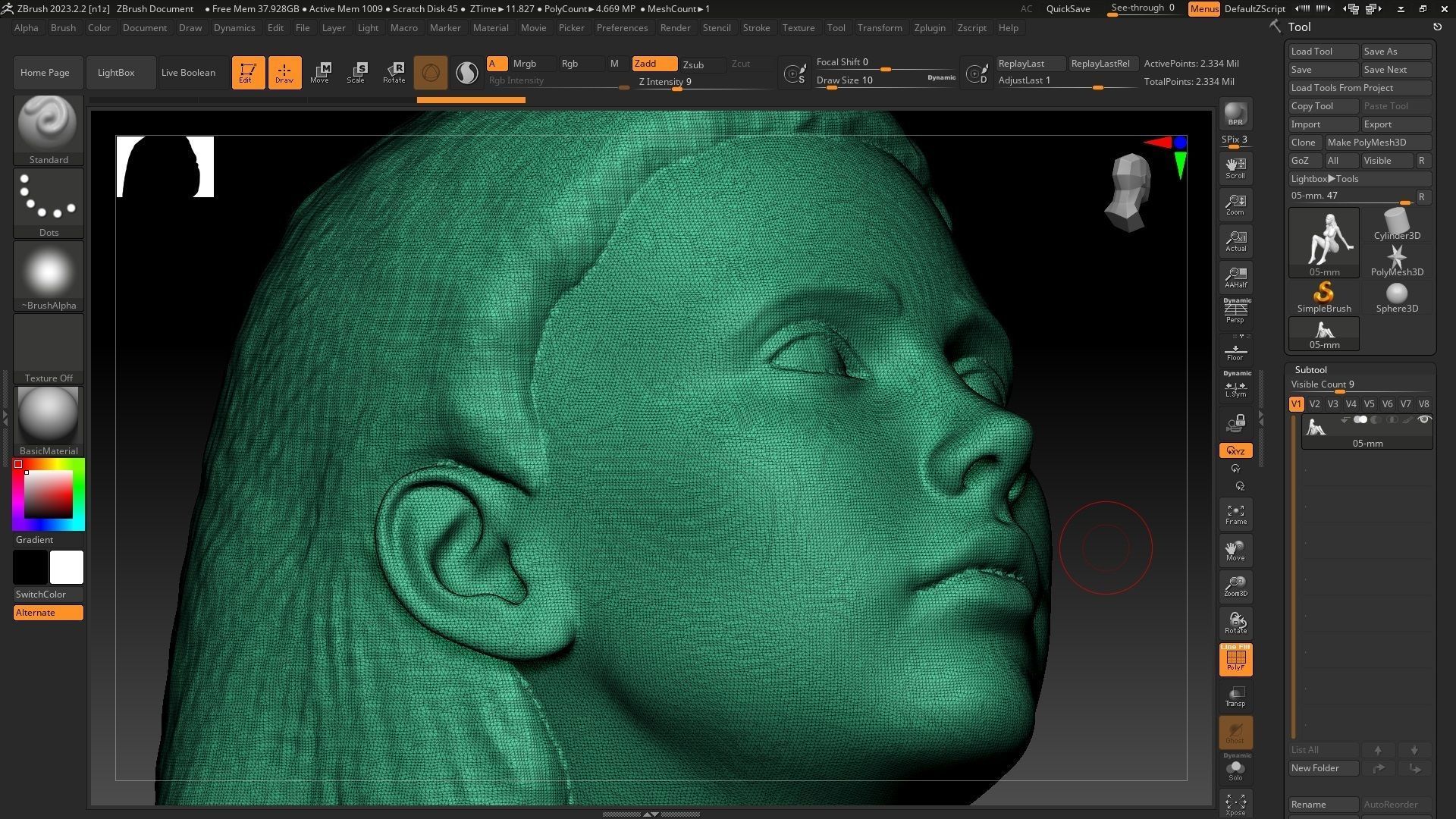Screen dimensions: 1456x819
Task: Click the Zoom3D icon
Action: click(x=1235, y=587)
